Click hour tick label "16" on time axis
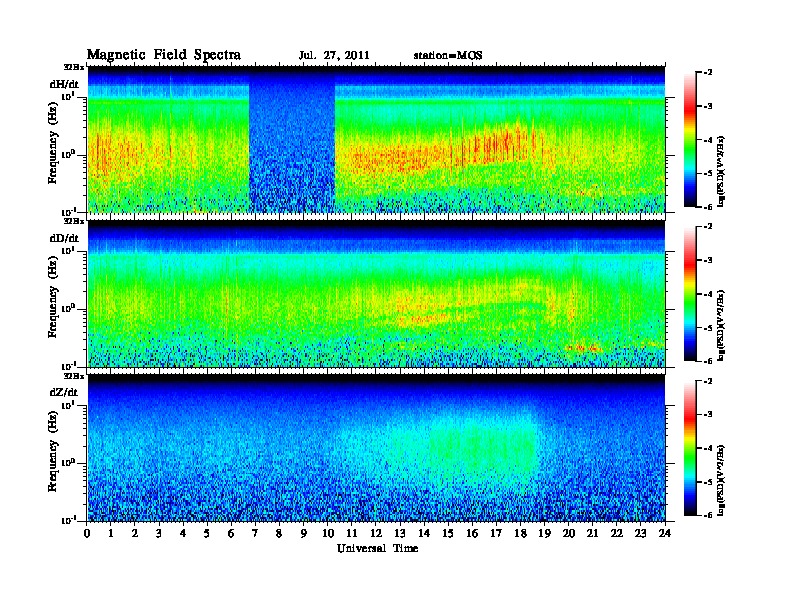 pos(472,533)
